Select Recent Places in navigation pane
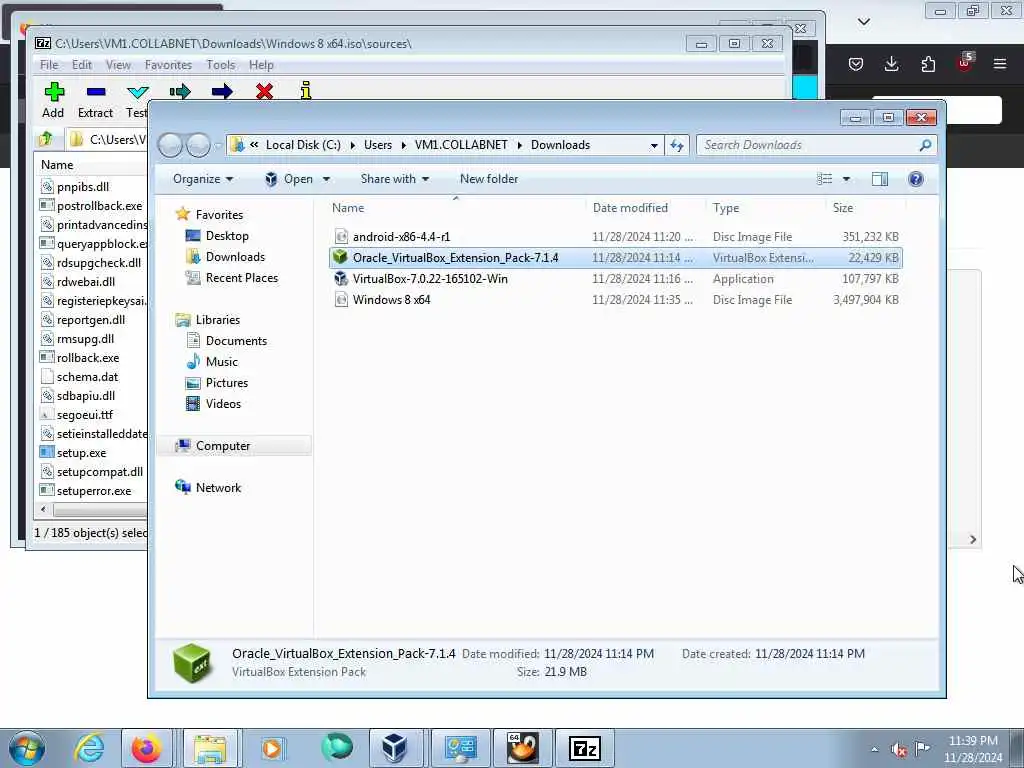The width and height of the screenshot is (1024, 768). tap(242, 278)
